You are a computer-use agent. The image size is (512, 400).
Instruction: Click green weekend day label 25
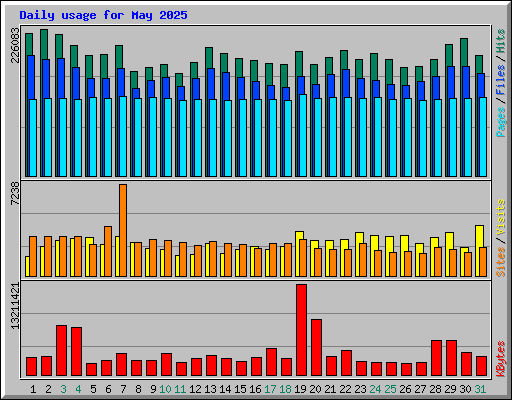coord(390,389)
